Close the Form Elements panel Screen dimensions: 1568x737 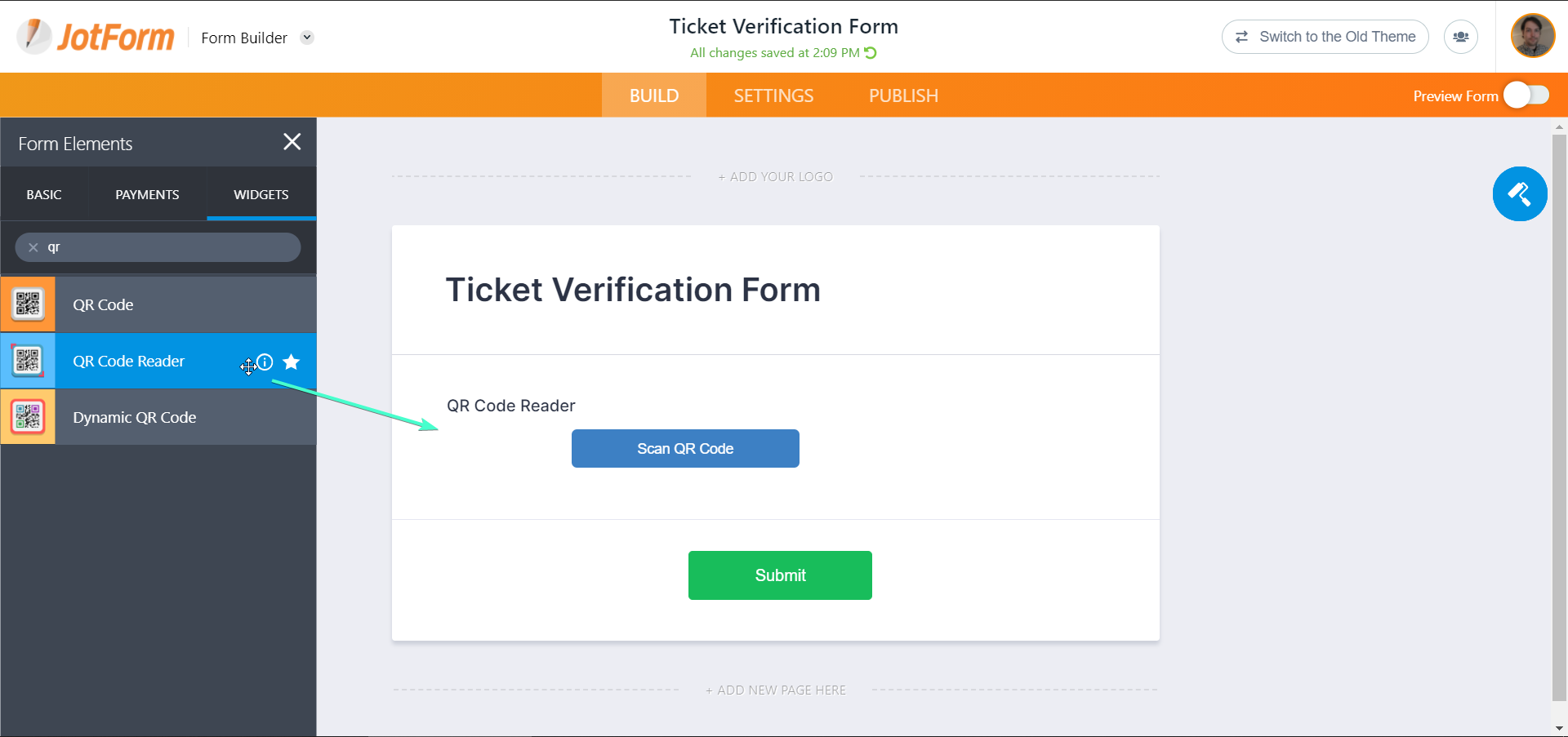292,142
